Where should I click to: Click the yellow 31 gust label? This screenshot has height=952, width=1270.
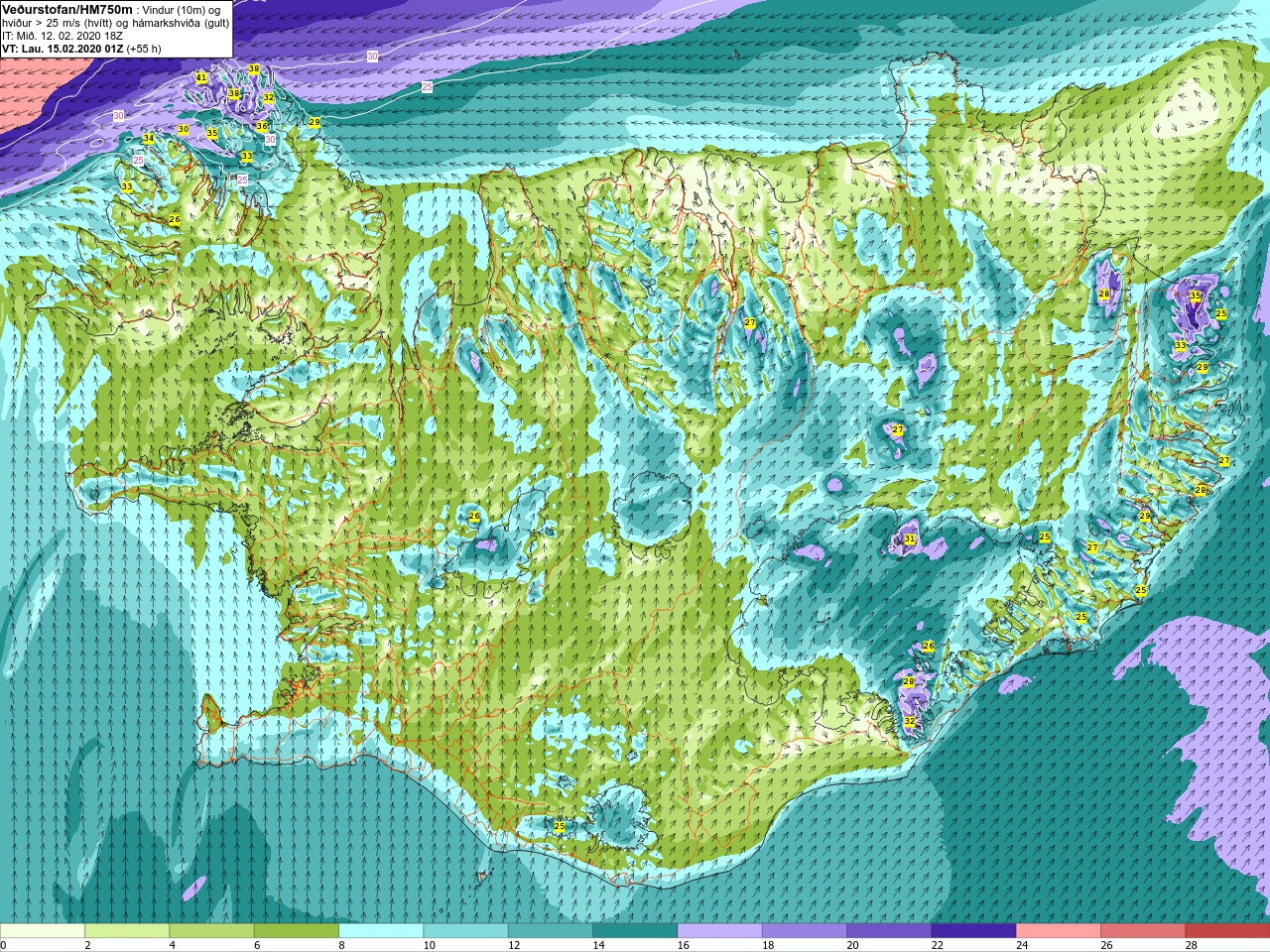910,539
